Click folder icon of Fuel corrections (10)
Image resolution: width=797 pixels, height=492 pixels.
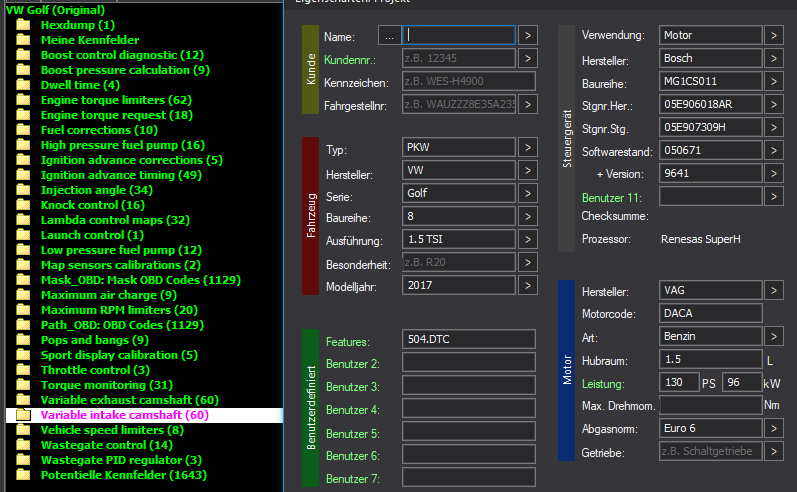23,130
